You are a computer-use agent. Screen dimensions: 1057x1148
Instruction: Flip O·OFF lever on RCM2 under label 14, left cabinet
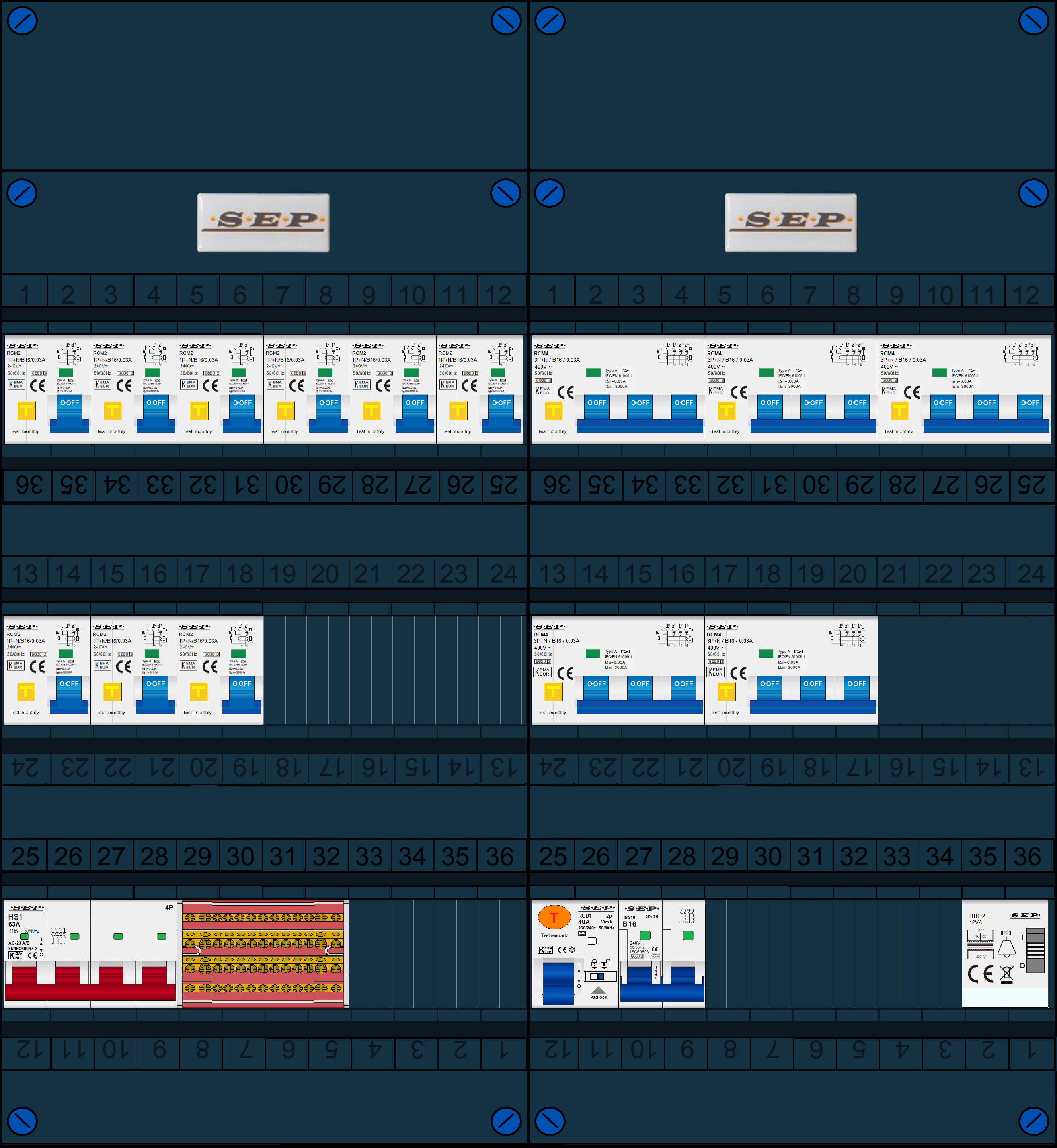pyautogui.click(x=70, y=694)
